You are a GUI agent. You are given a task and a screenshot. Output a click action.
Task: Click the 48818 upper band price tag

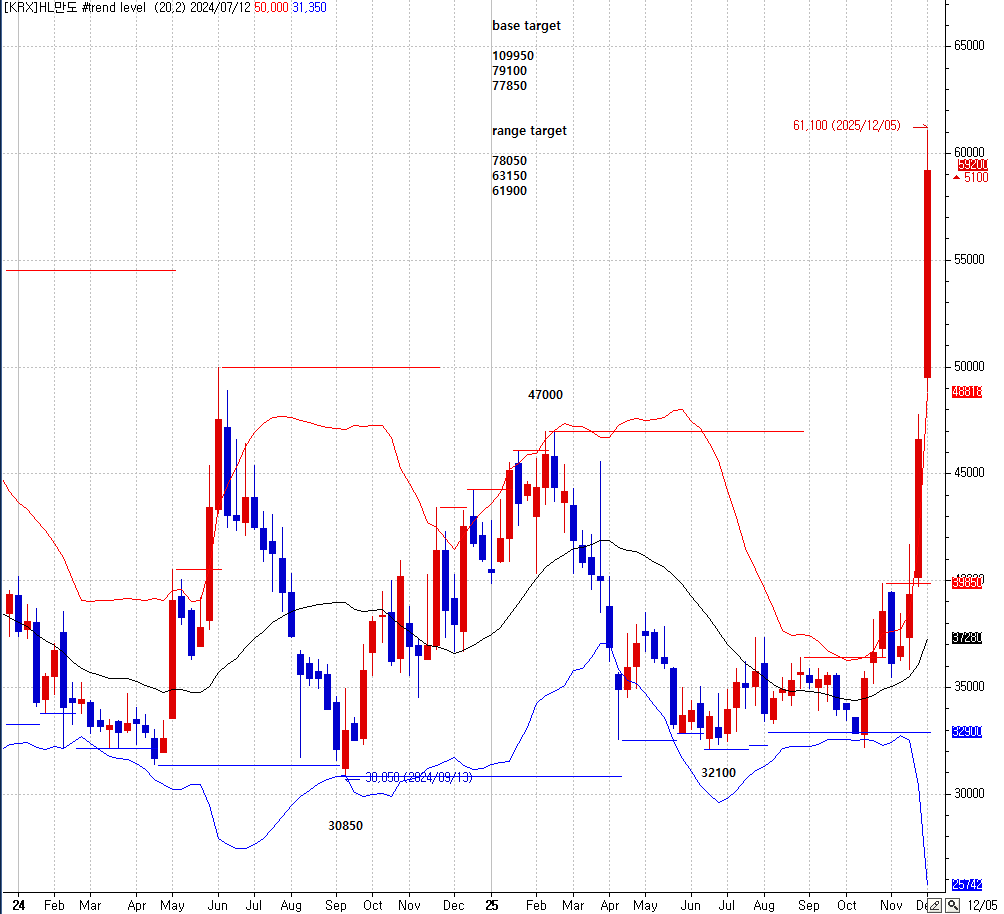pyautogui.click(x=967, y=392)
